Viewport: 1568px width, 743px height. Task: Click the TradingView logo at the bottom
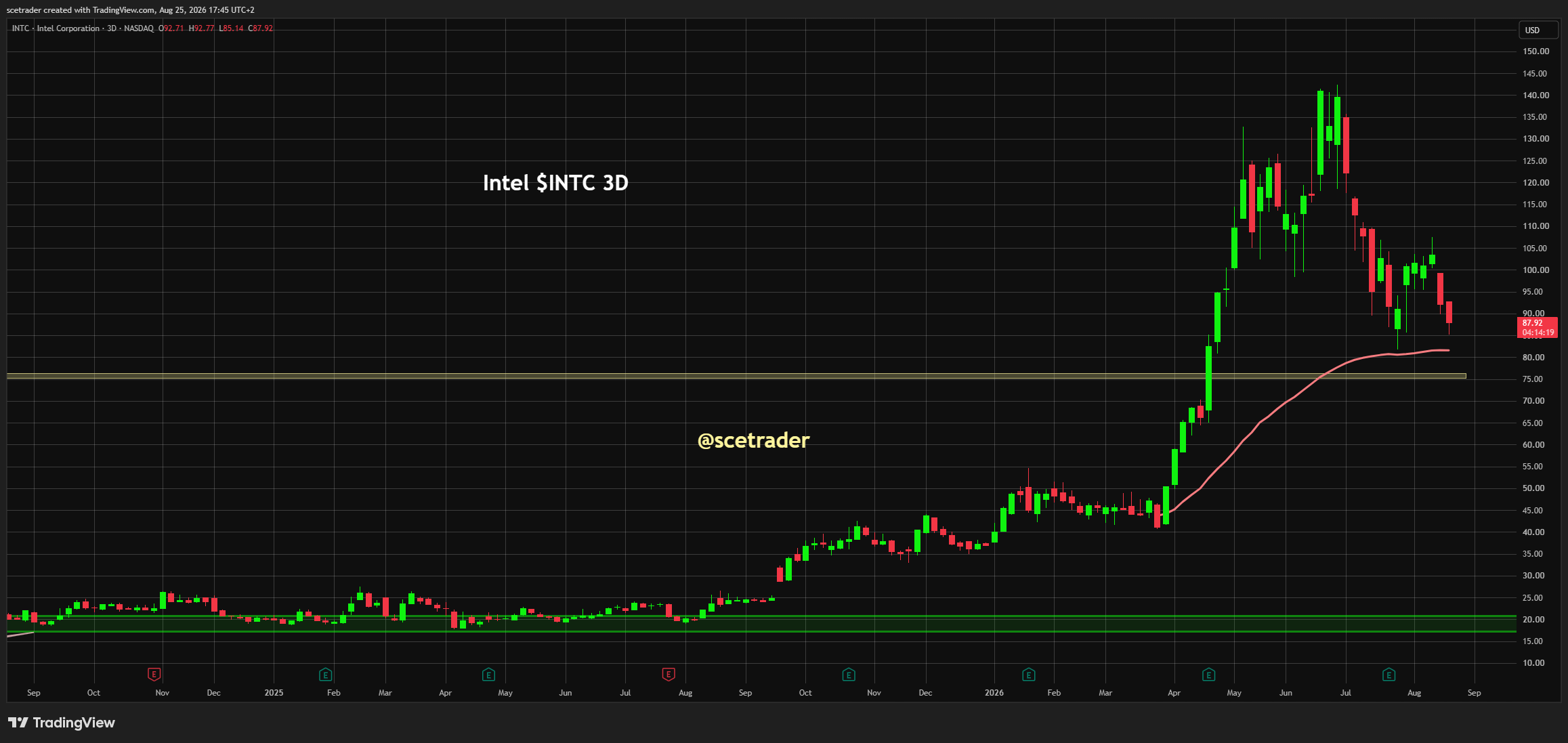coord(62,723)
